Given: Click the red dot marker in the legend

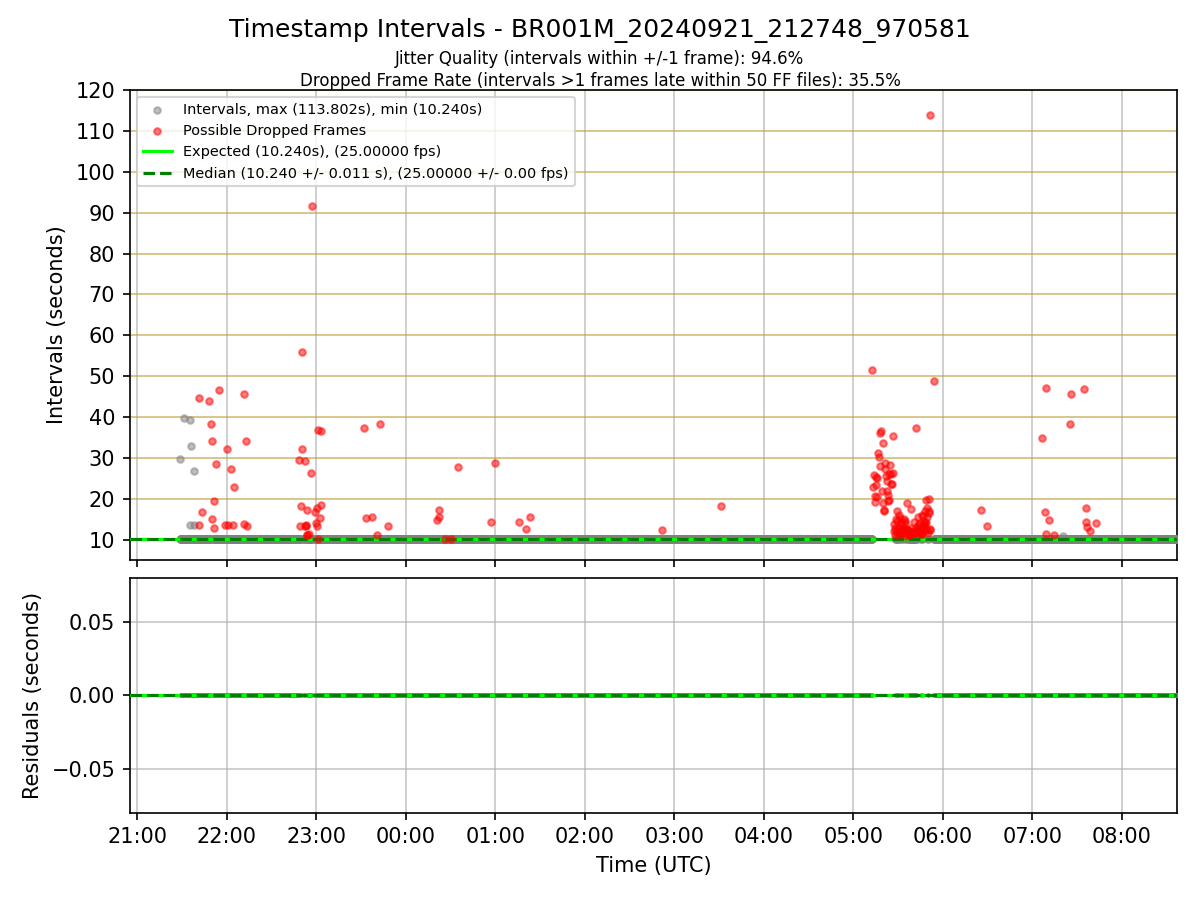Looking at the screenshot, I should click(157, 131).
